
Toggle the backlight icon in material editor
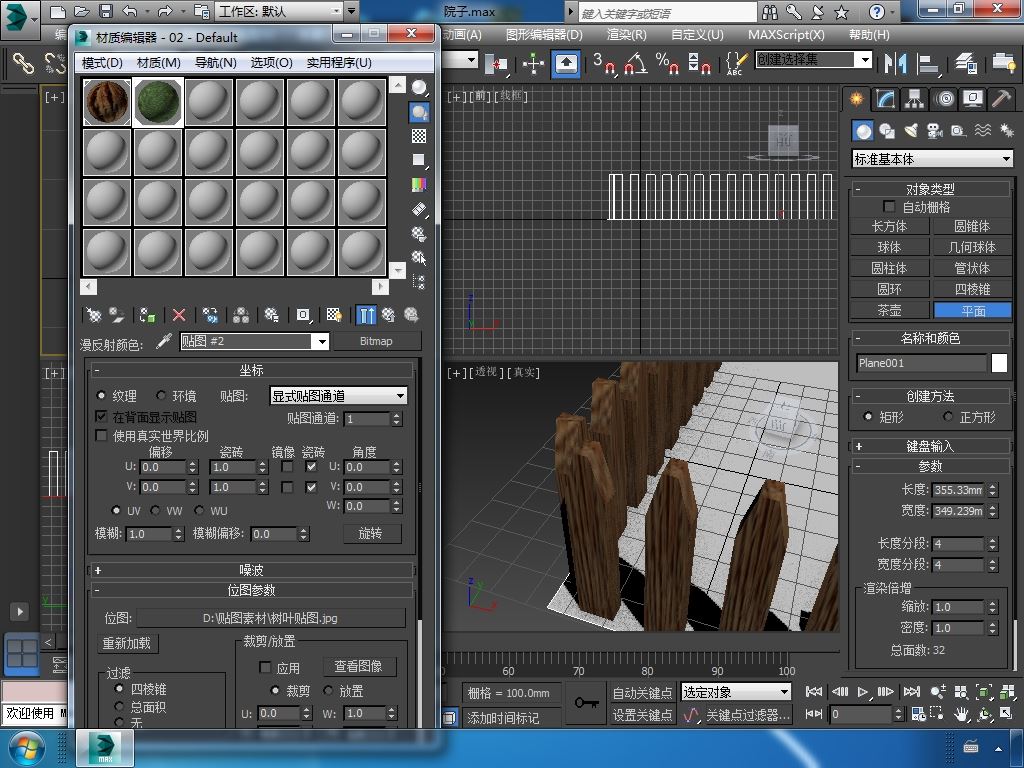(x=419, y=112)
